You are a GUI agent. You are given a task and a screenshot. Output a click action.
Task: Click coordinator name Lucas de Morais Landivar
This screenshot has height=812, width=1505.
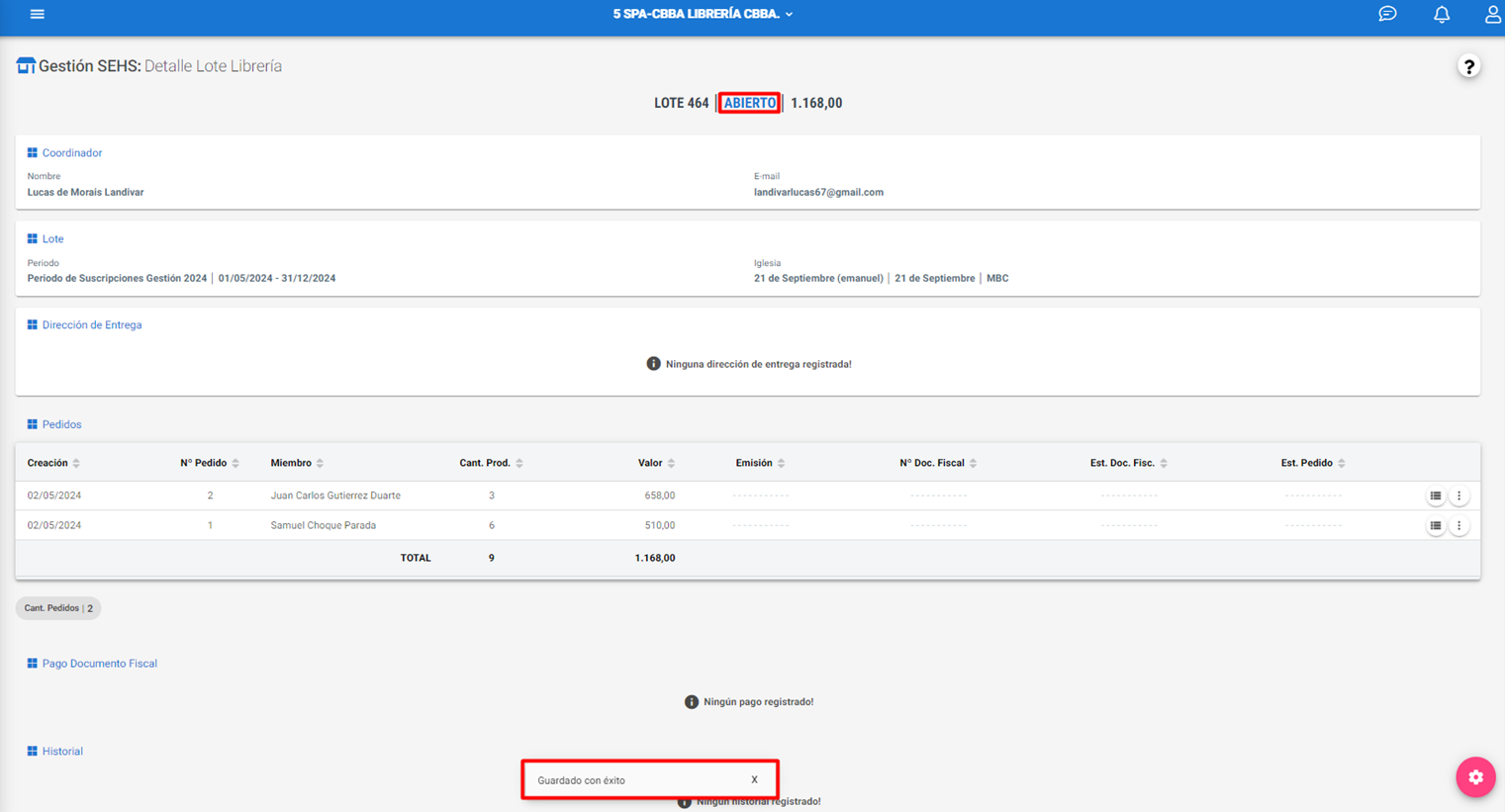pyautogui.click(x=85, y=192)
